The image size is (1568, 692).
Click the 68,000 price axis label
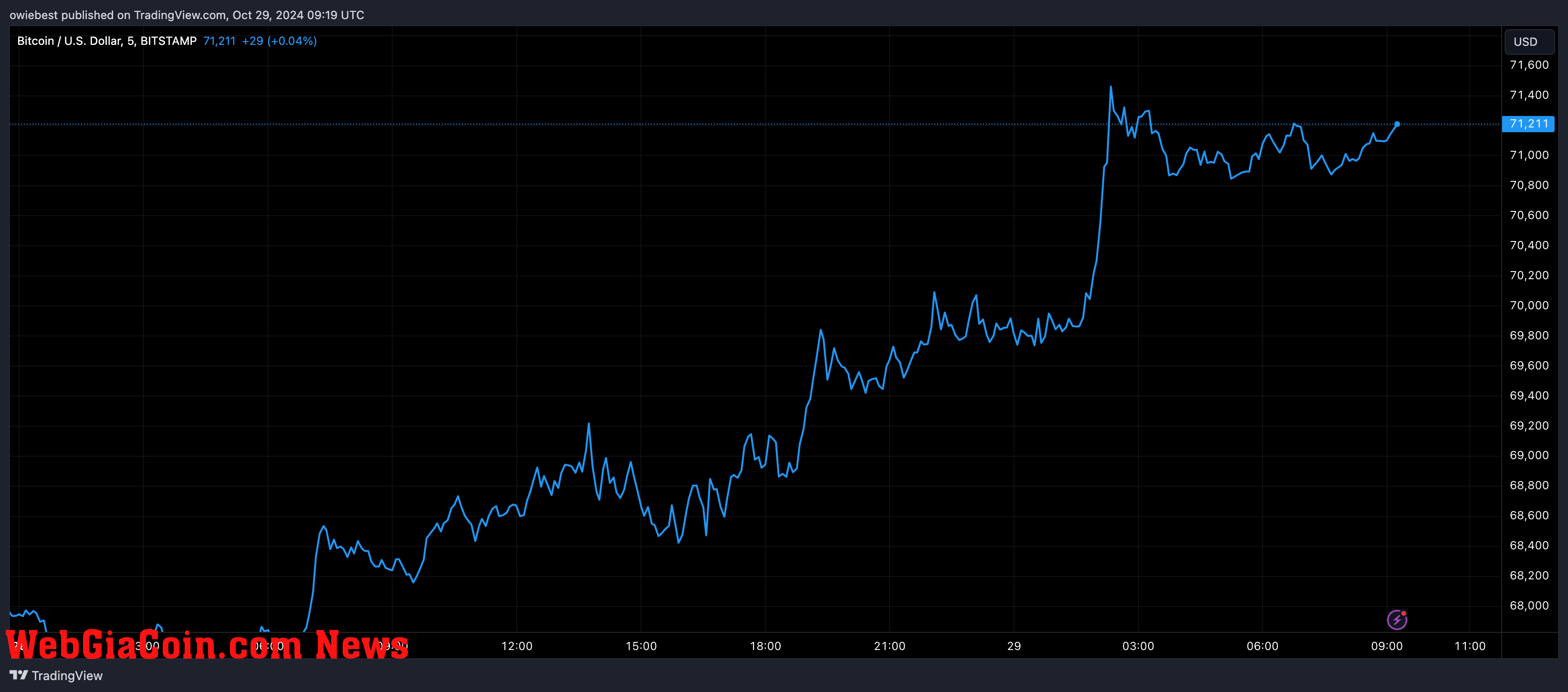tap(1529, 606)
